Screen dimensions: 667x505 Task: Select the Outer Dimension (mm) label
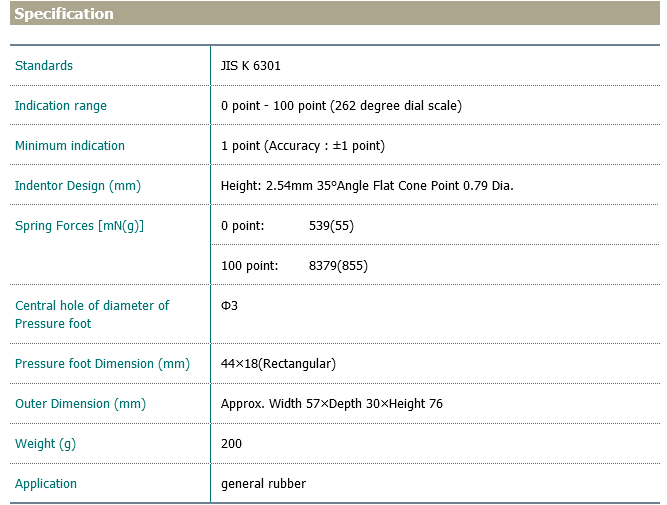click(x=80, y=404)
